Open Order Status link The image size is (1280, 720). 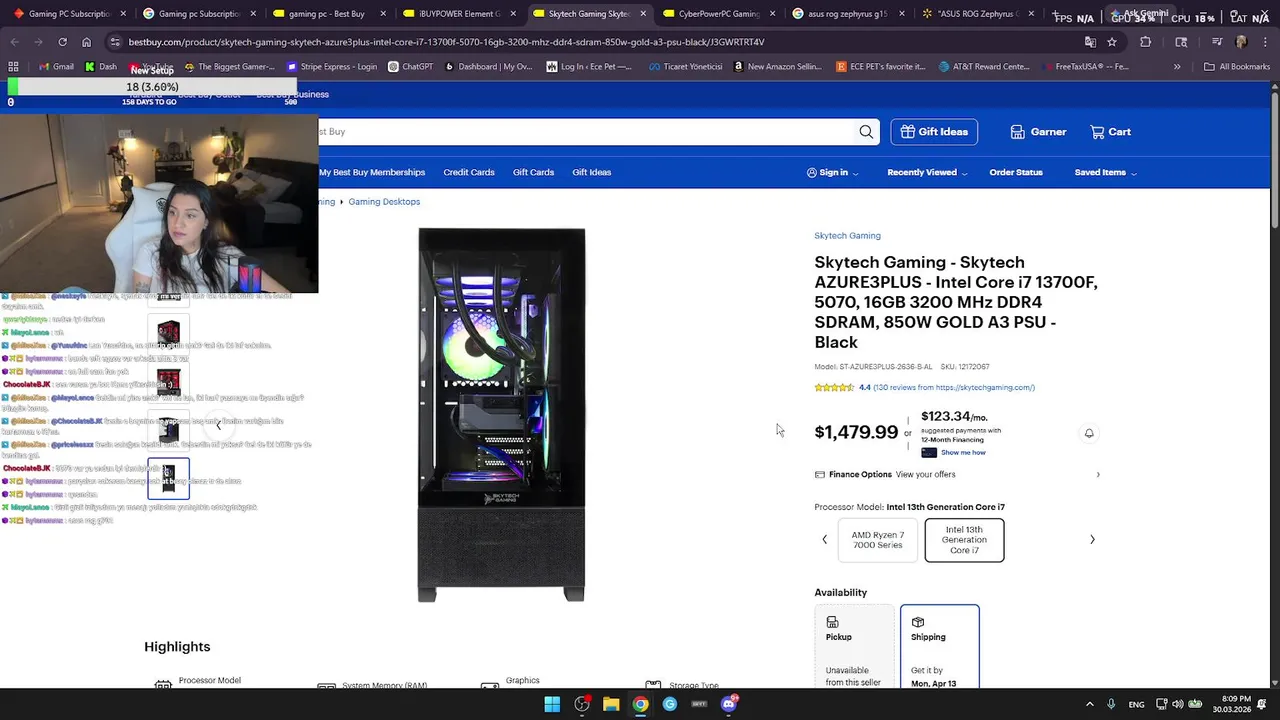1016,172
